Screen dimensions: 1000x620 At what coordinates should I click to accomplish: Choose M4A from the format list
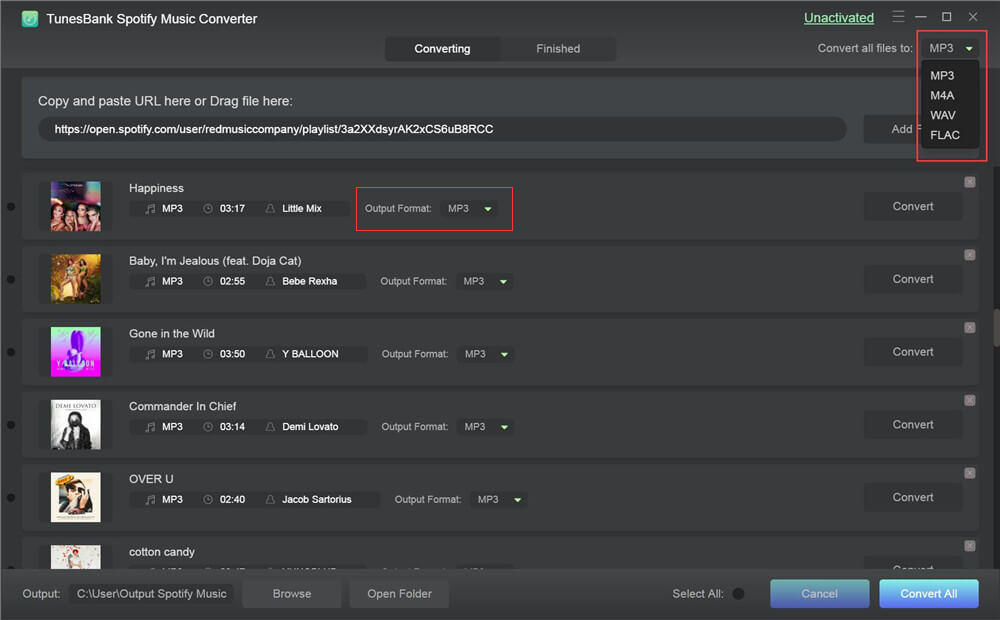coord(942,95)
